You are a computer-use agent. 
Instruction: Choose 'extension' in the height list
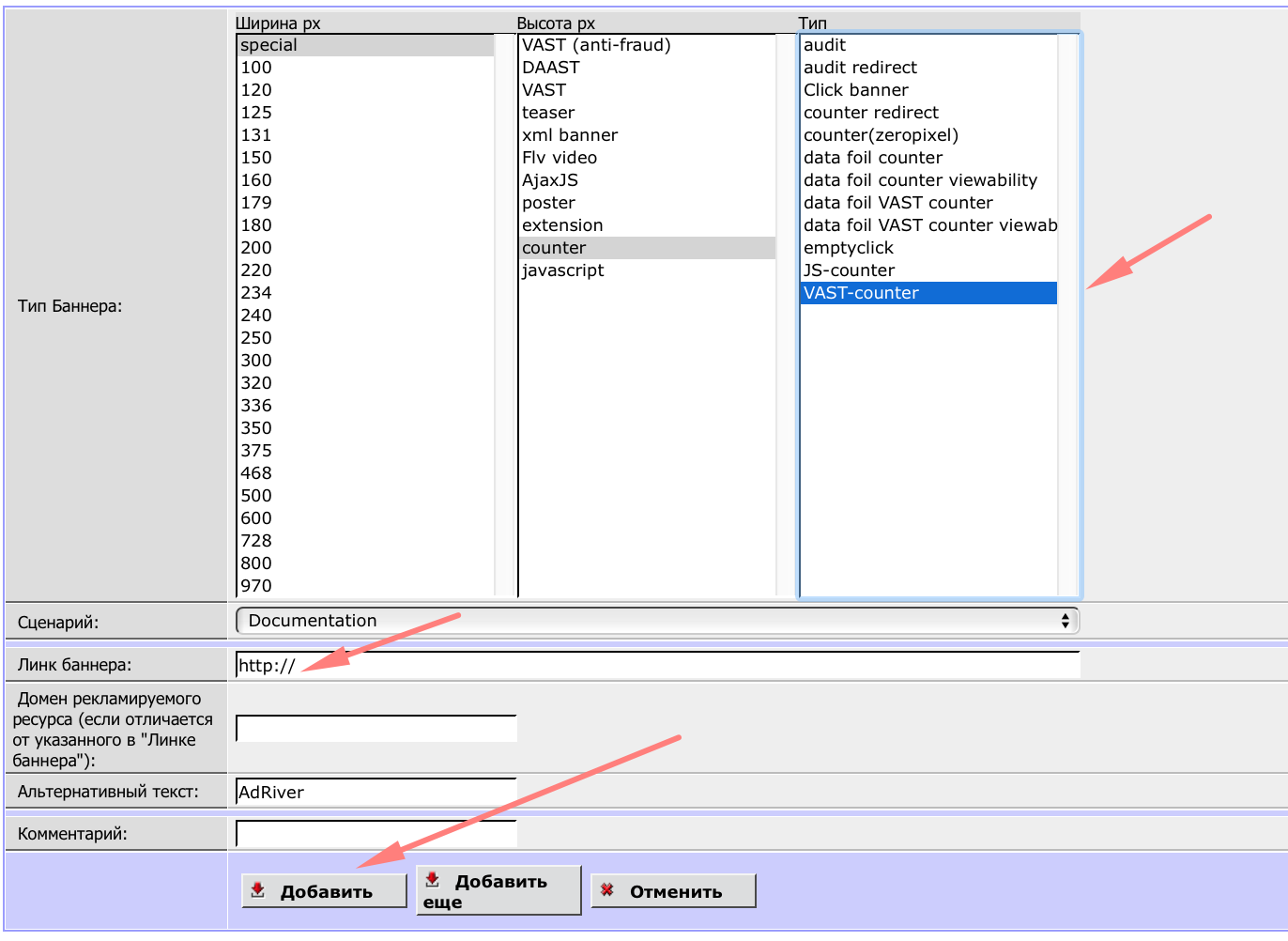pyautogui.click(x=647, y=225)
